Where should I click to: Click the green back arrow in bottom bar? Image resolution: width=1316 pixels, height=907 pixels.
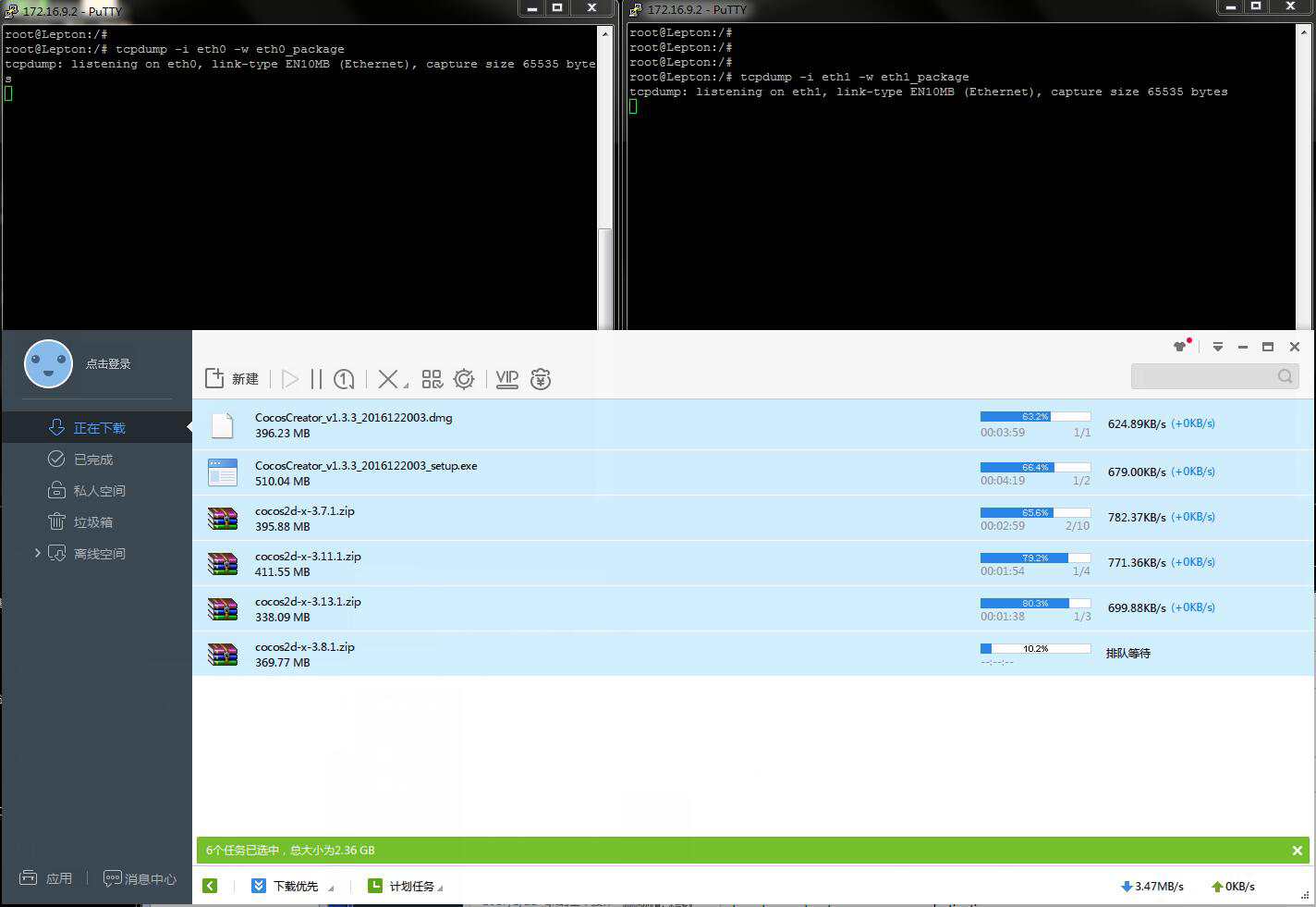click(x=210, y=886)
